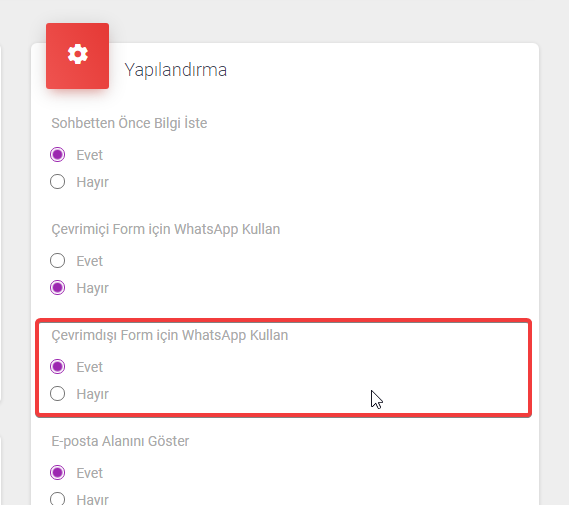Click the Hayır text label under Çevrimdışı Form

(93, 394)
